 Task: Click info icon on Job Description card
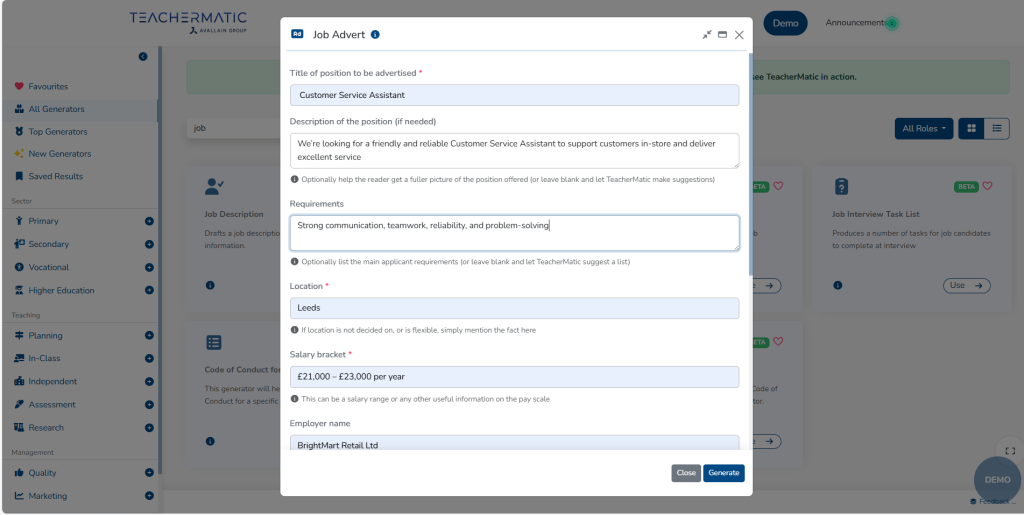pos(210,285)
